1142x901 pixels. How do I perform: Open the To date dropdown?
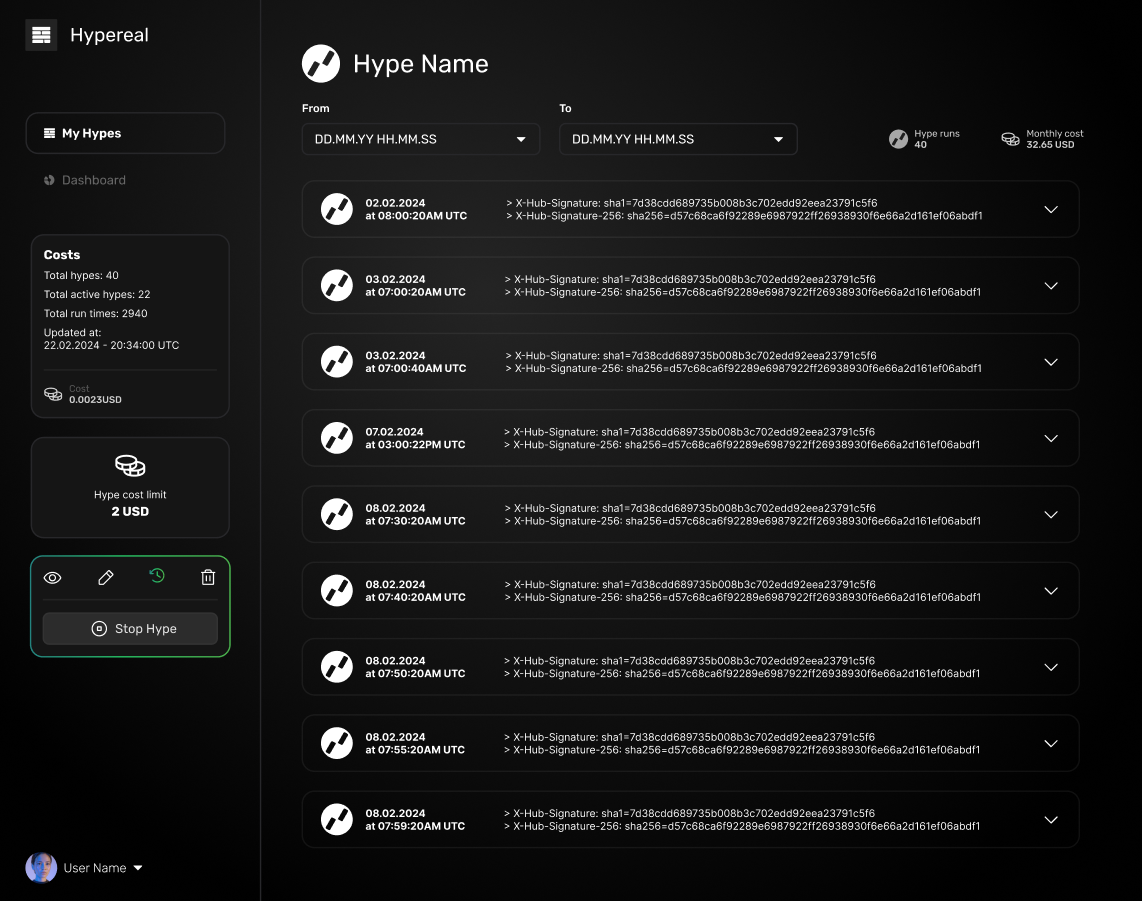[x=677, y=139]
